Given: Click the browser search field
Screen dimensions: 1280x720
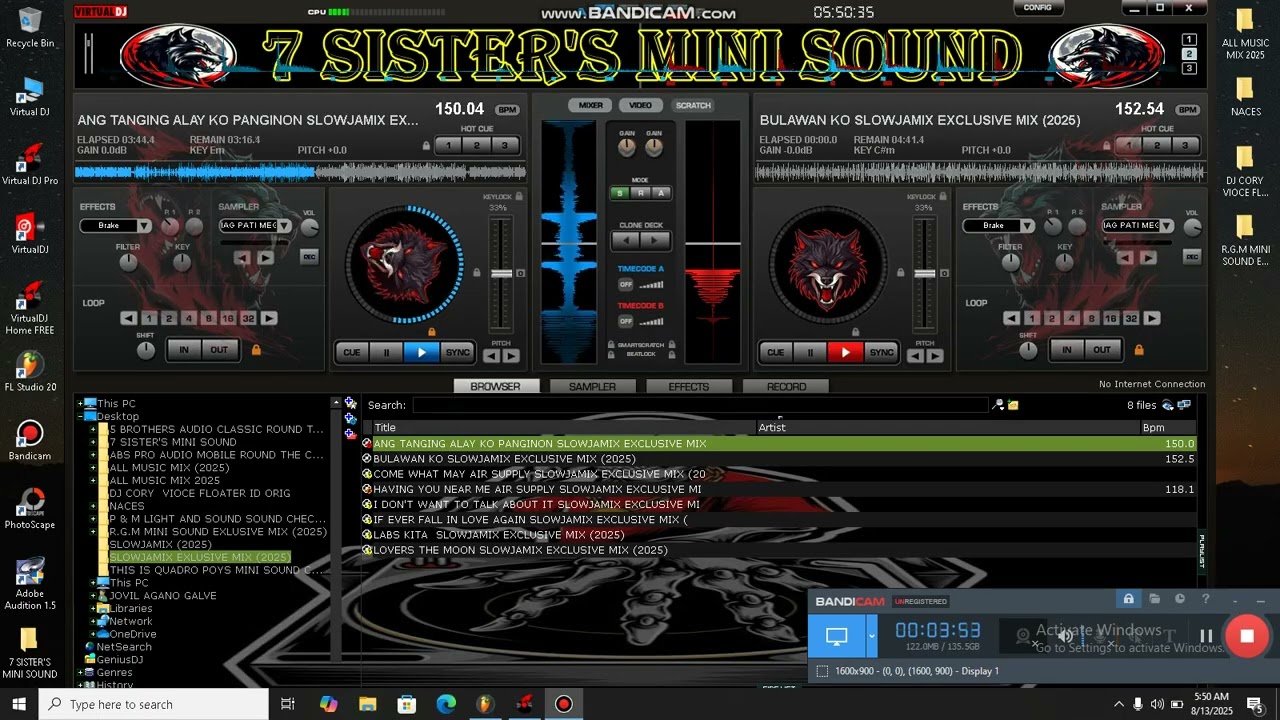Looking at the screenshot, I should pos(700,405).
